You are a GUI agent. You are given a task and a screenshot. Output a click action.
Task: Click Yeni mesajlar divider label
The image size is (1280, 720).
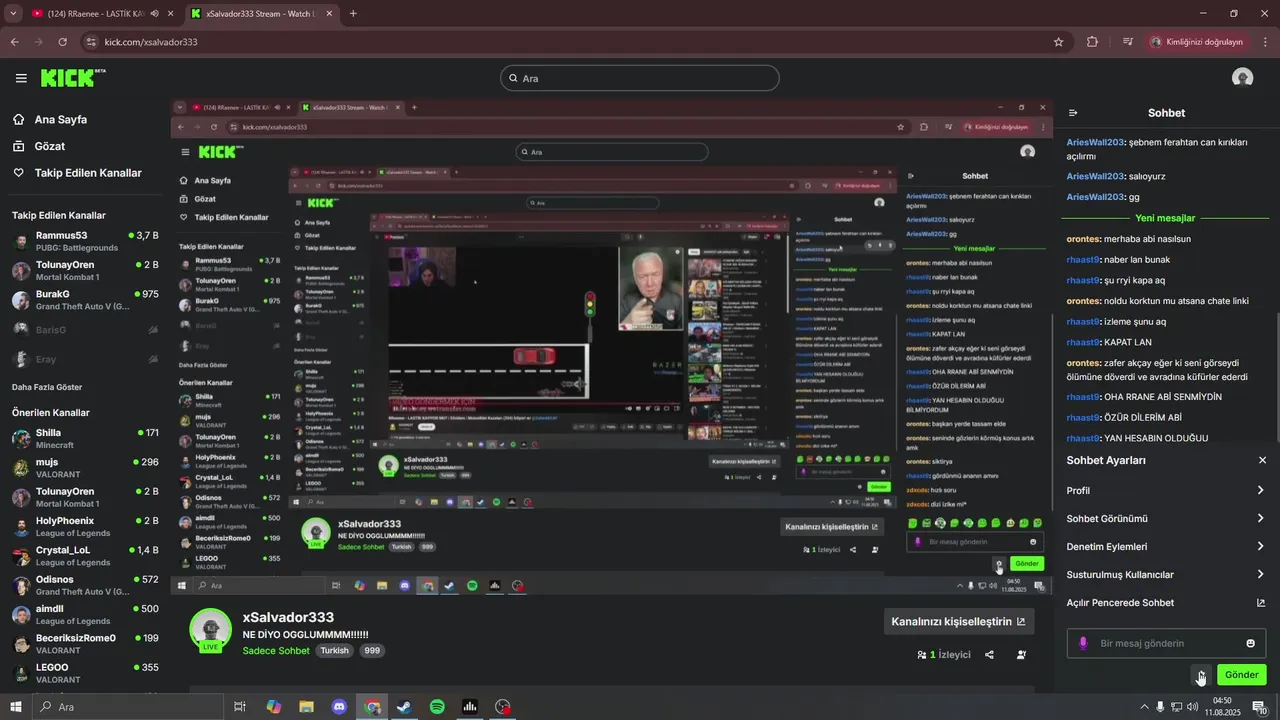click(x=1165, y=218)
